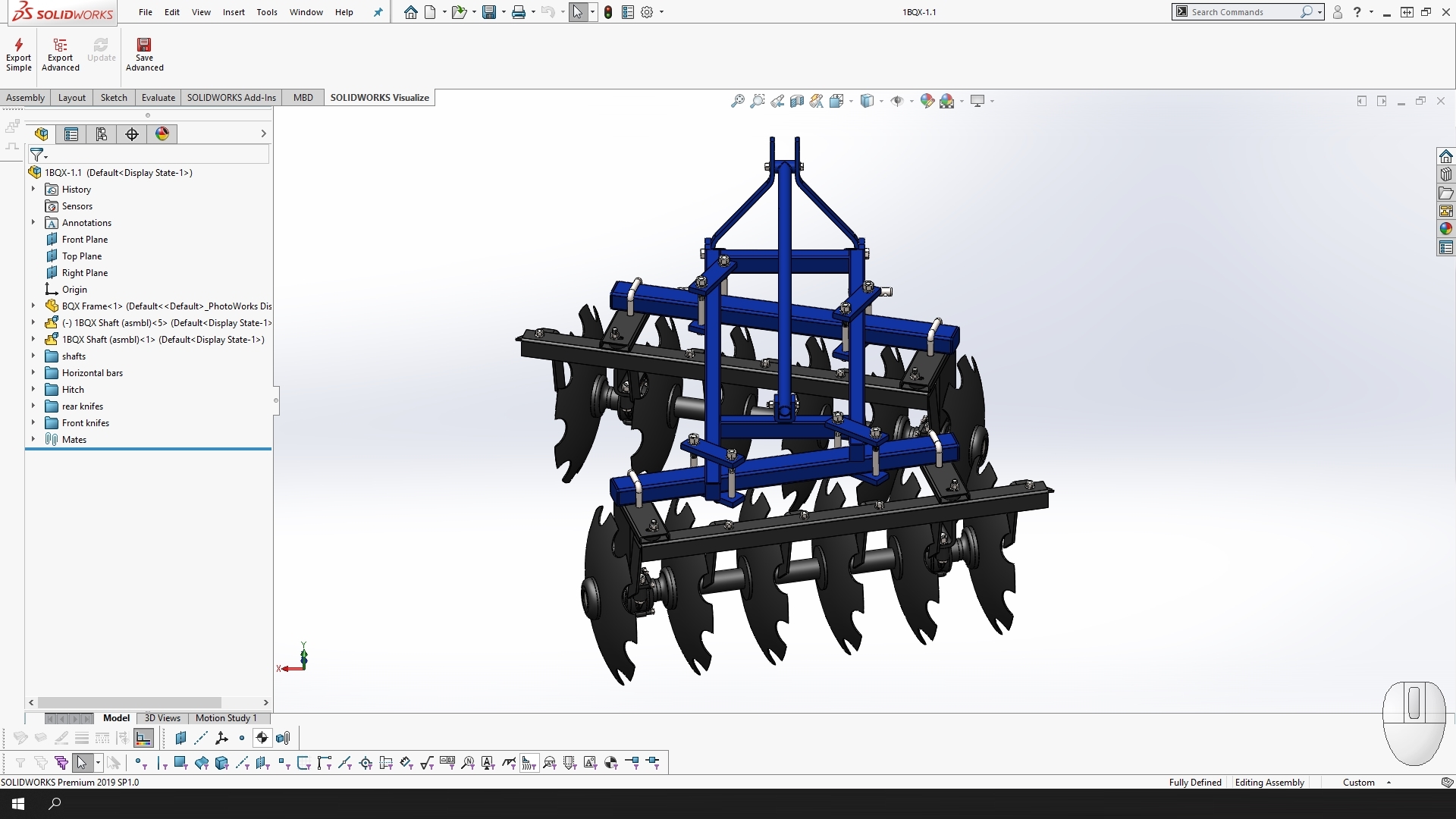Open the Appearances task pane icon

(1446, 229)
